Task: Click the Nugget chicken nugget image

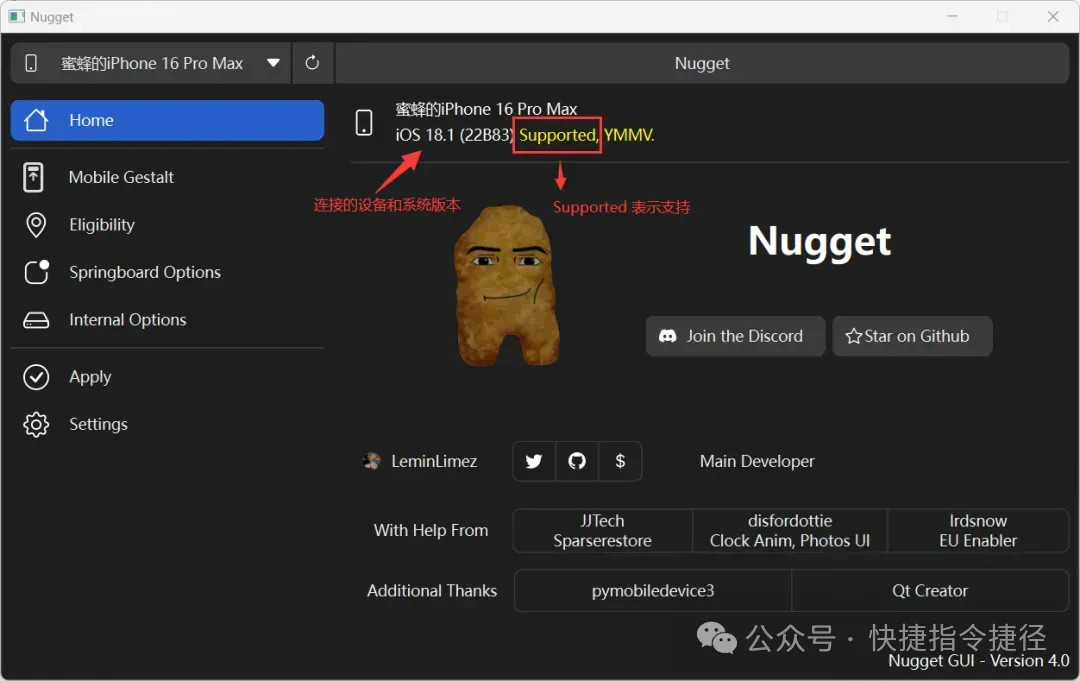Action: coord(507,285)
